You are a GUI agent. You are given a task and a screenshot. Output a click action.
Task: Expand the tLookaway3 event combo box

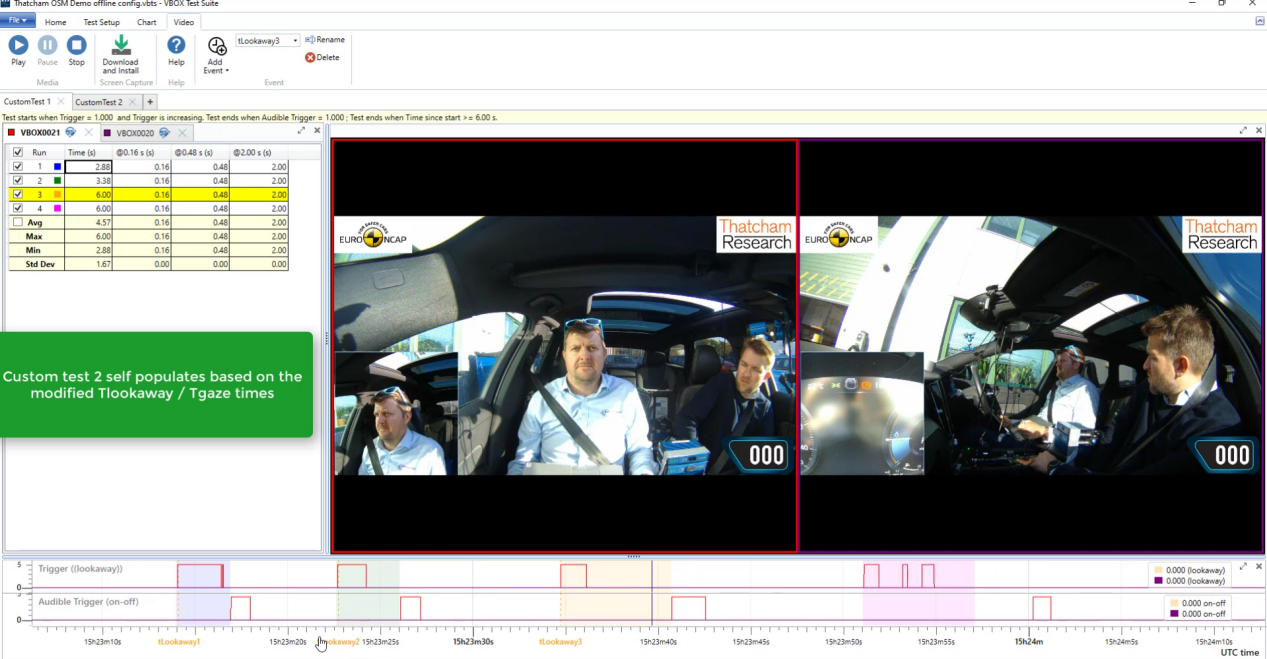coord(296,41)
